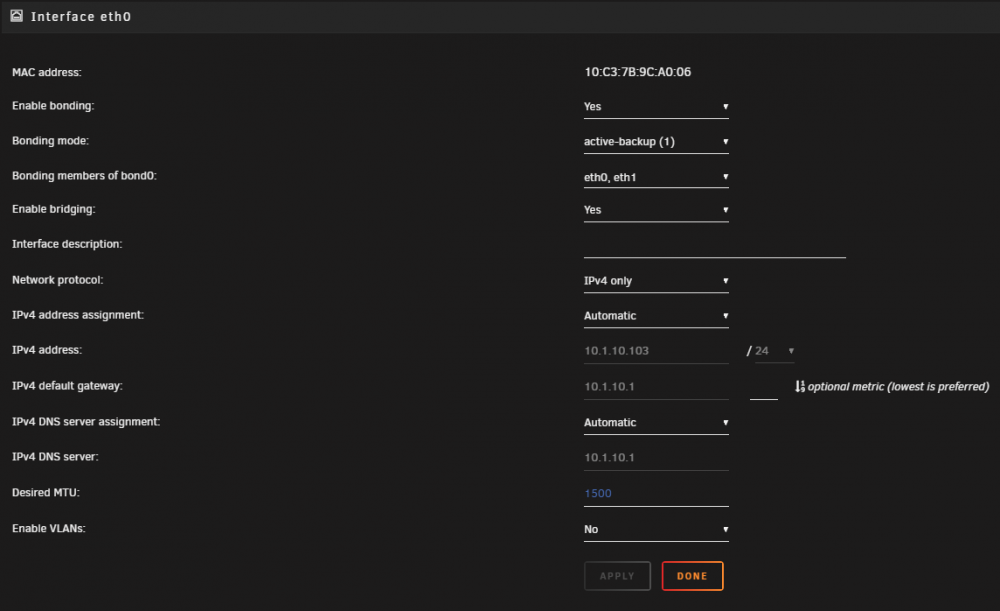Viewport: 1000px width, 611px height.
Task: Click the 'Desired MTU:' label
Action: (46, 492)
